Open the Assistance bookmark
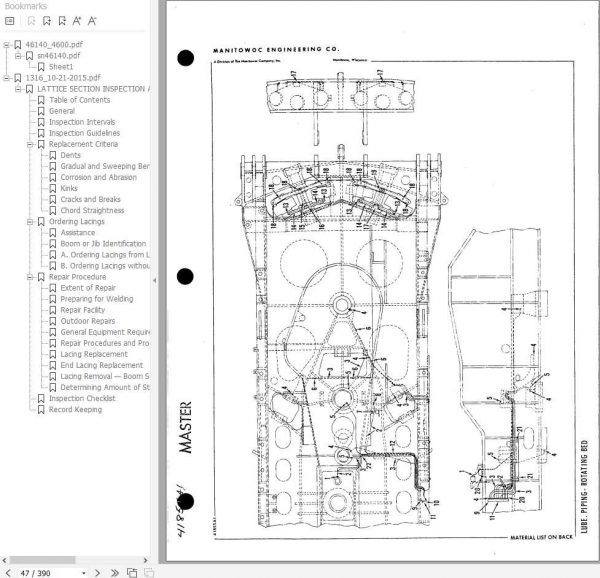Viewport: 600px width, 578px height. tap(78, 233)
